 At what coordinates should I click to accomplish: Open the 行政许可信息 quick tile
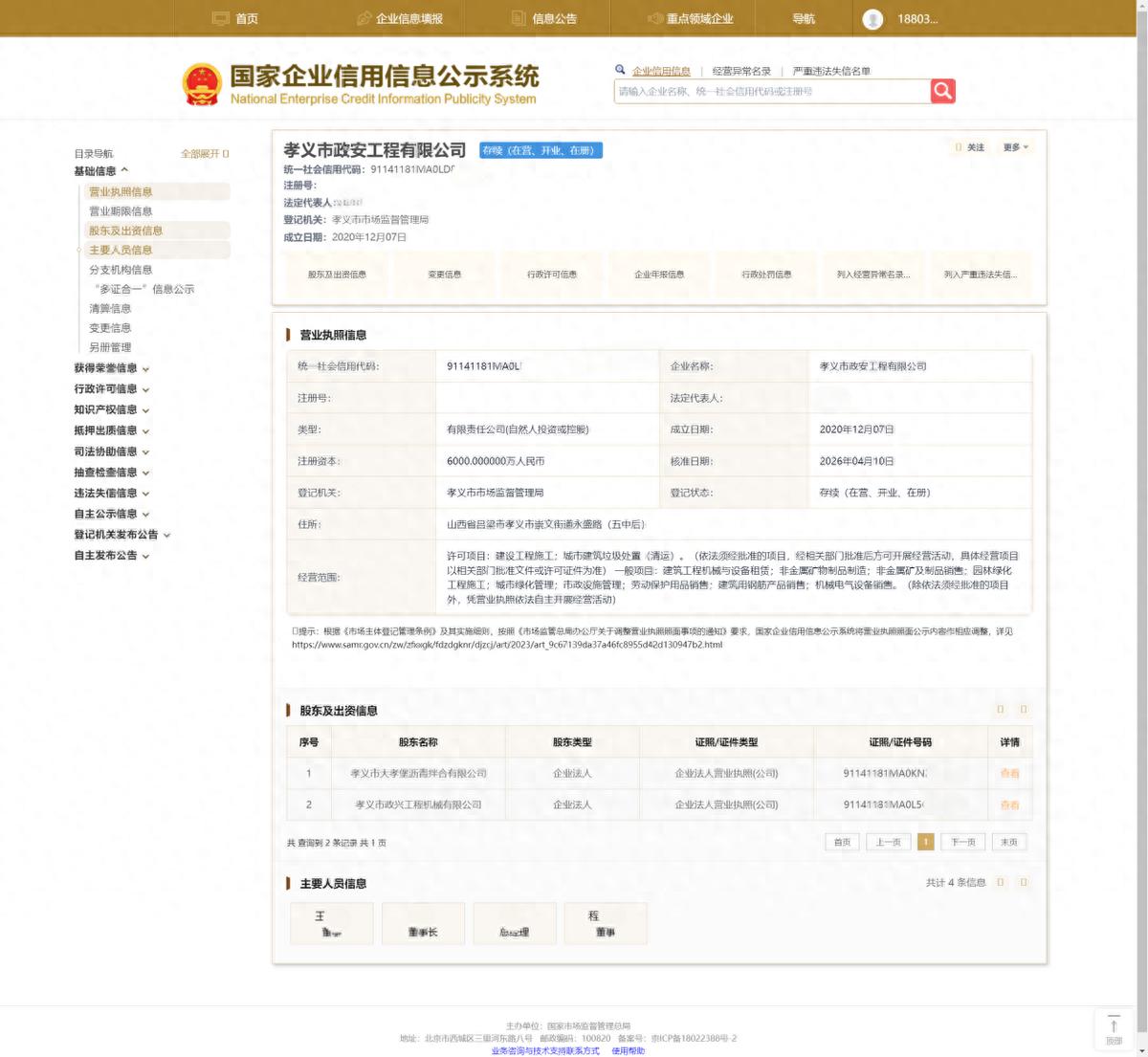(x=552, y=275)
